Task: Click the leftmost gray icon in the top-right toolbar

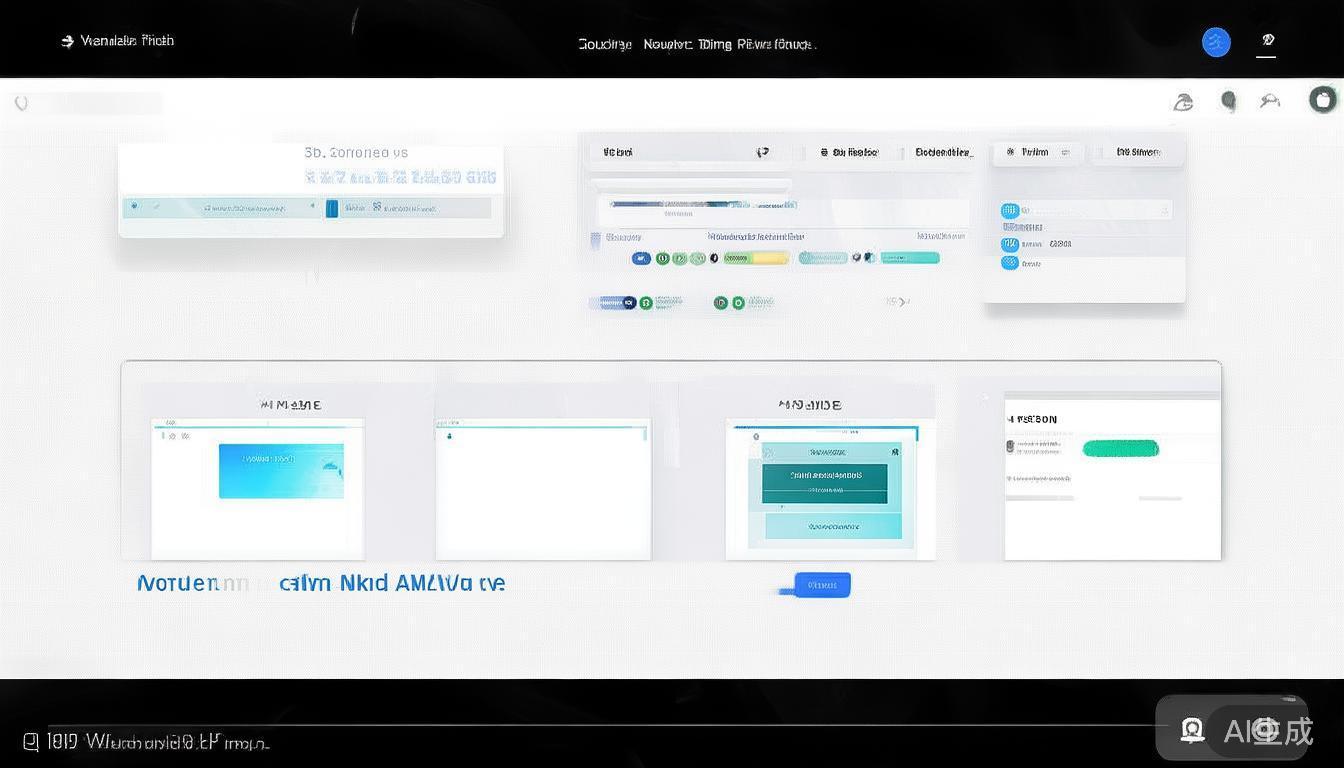Action: tap(1183, 101)
